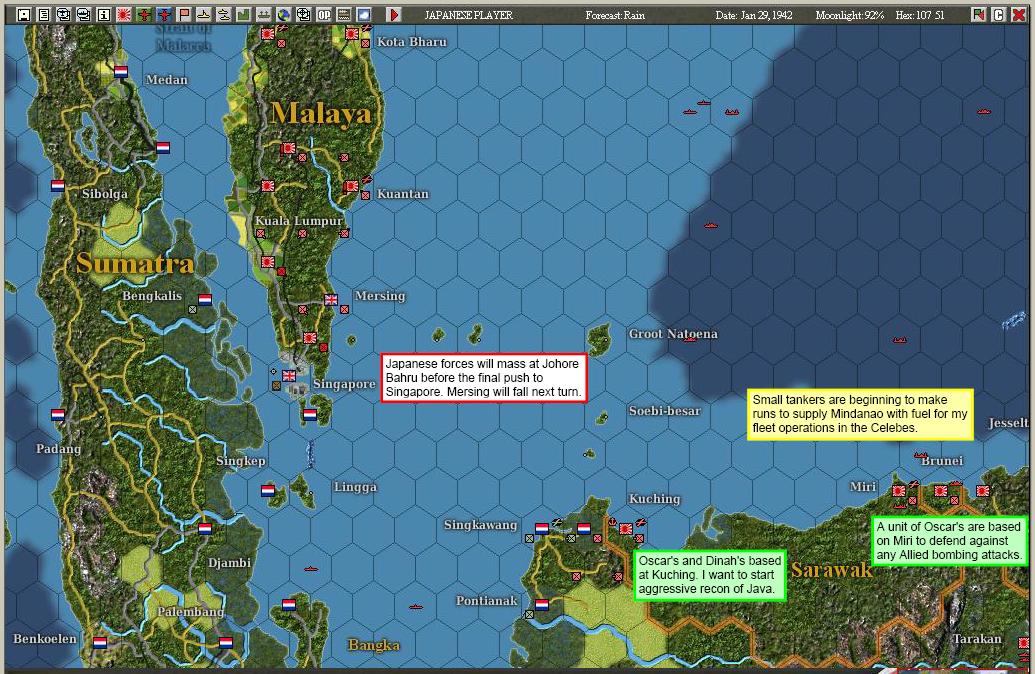Click the 'Soebi-besar' island label
Image resolution: width=1035 pixels, height=674 pixels.
point(664,411)
